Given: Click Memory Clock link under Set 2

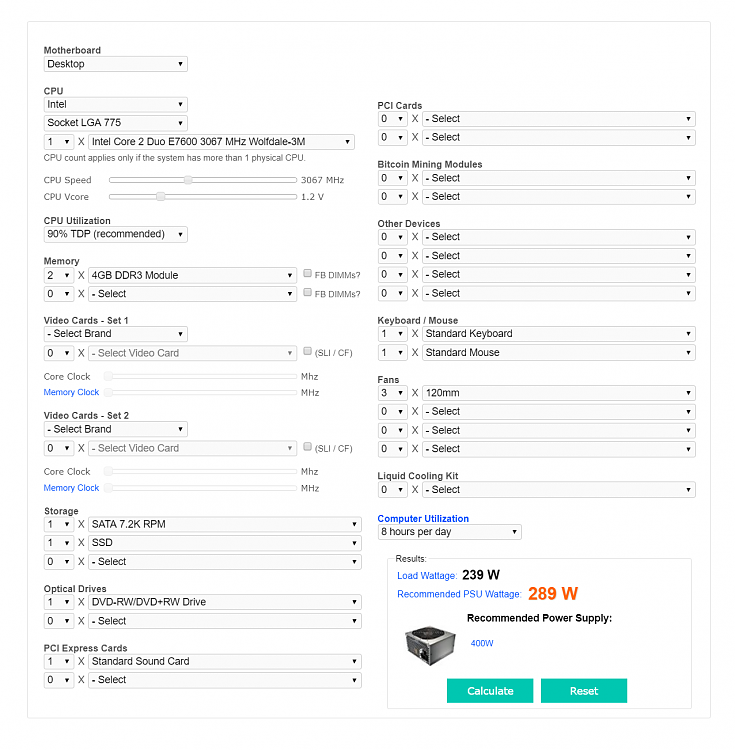Looking at the screenshot, I should [71, 488].
